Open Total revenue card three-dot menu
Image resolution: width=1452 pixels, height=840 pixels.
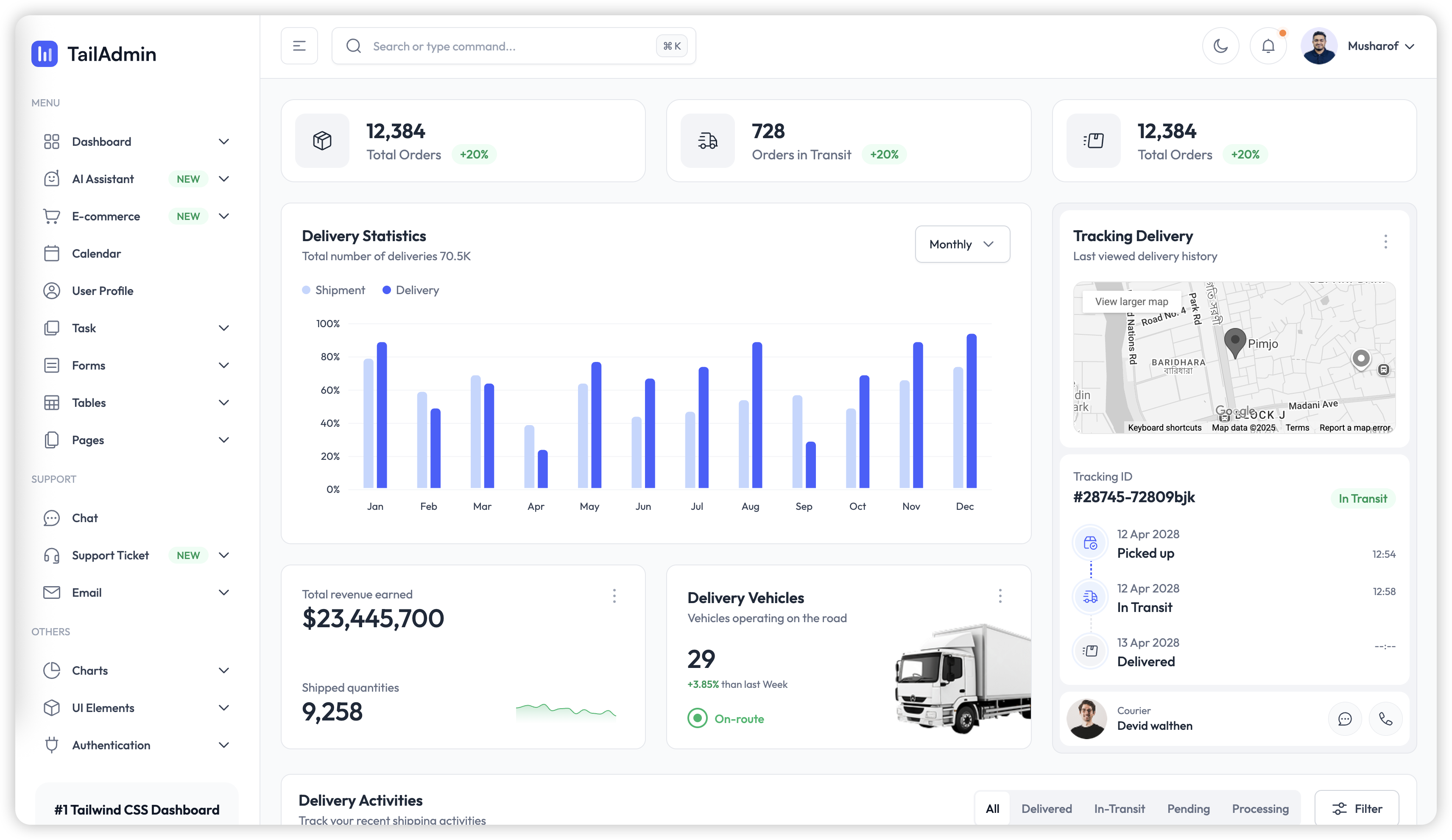tap(614, 596)
